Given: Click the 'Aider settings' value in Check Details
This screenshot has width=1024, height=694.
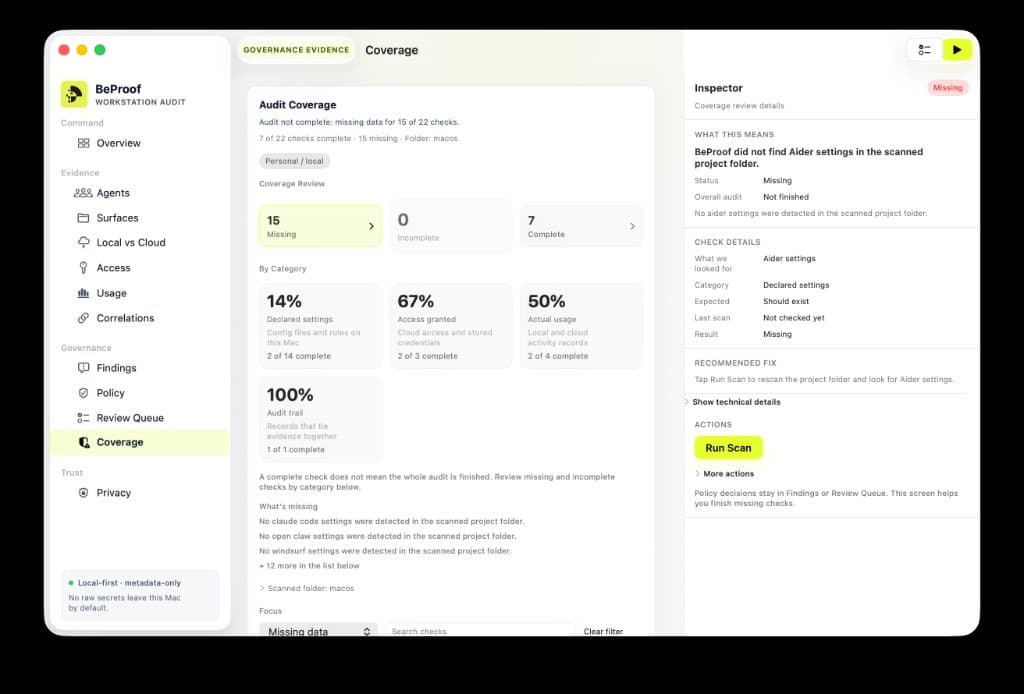Looking at the screenshot, I should pos(789,259).
